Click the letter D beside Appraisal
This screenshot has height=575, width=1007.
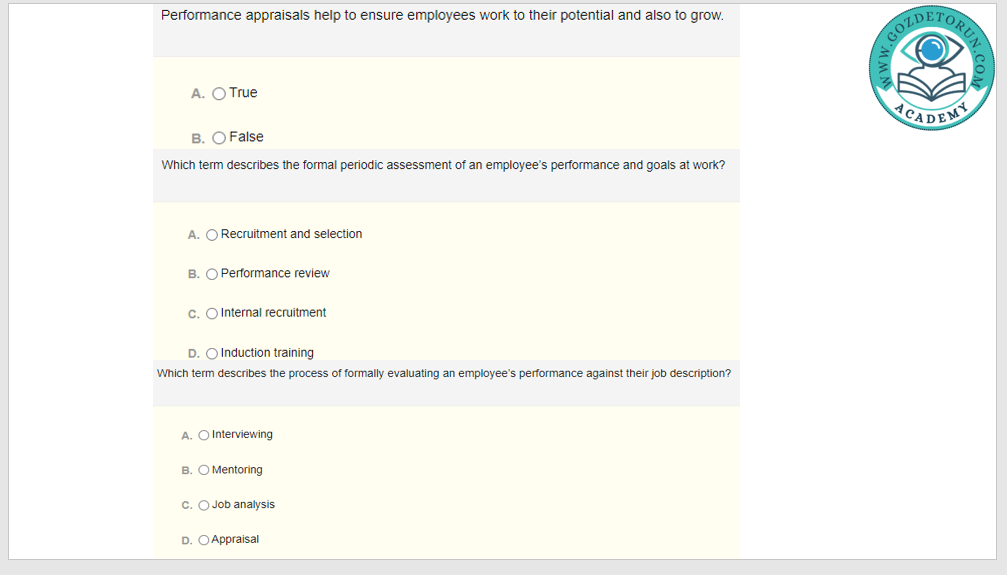186,540
